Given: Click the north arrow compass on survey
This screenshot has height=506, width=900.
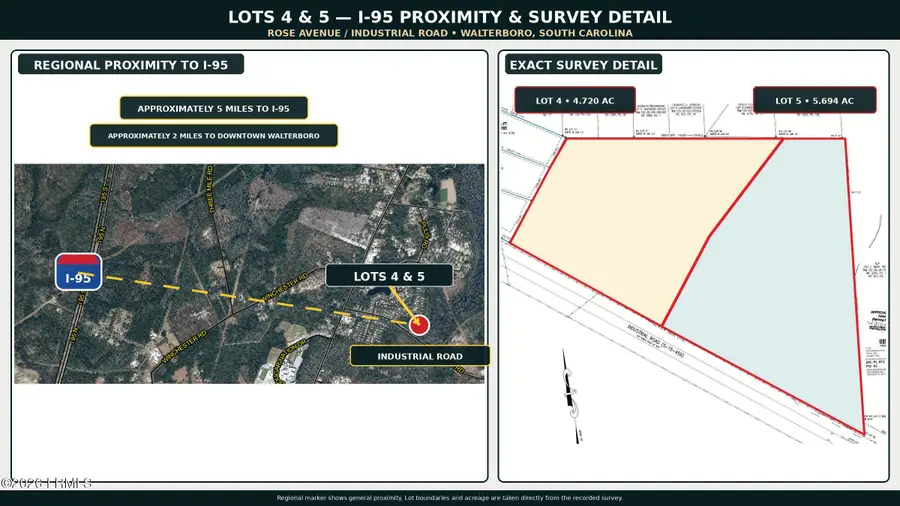Looking at the screenshot, I should pos(571,396).
